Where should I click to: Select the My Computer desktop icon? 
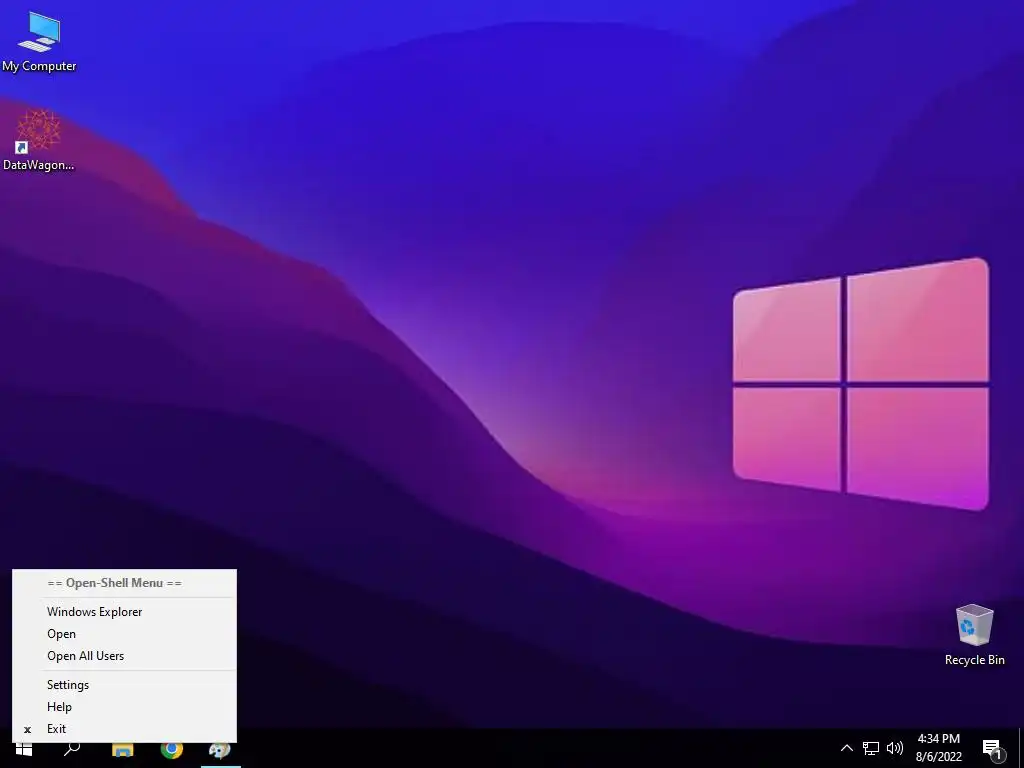[39, 41]
